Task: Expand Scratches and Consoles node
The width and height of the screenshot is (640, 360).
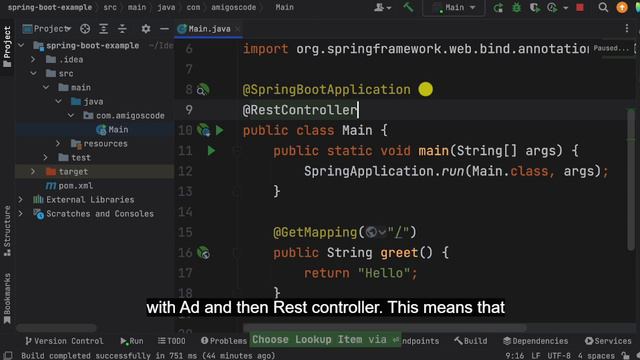Action: tap(20, 213)
